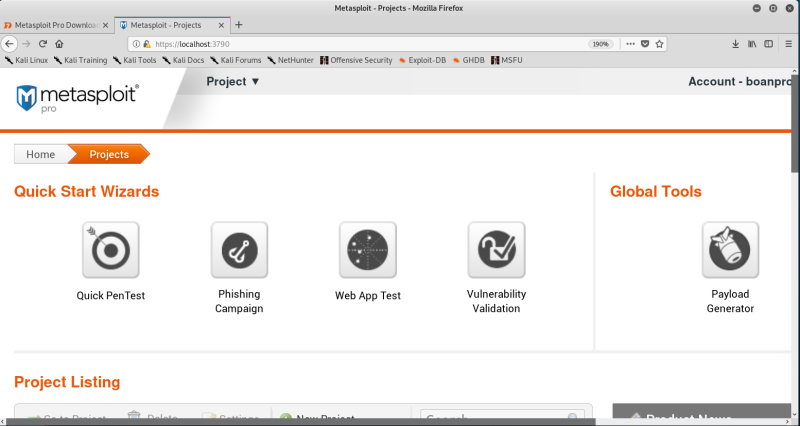Reset the 190% zoom level indicator
This screenshot has height=426, width=800.
point(601,44)
